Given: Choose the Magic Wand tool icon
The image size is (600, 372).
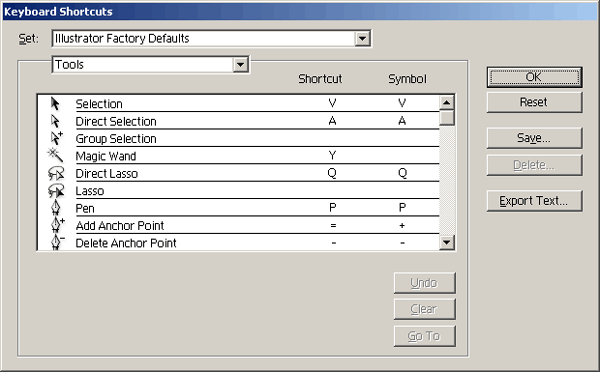Looking at the screenshot, I should coord(55,155).
